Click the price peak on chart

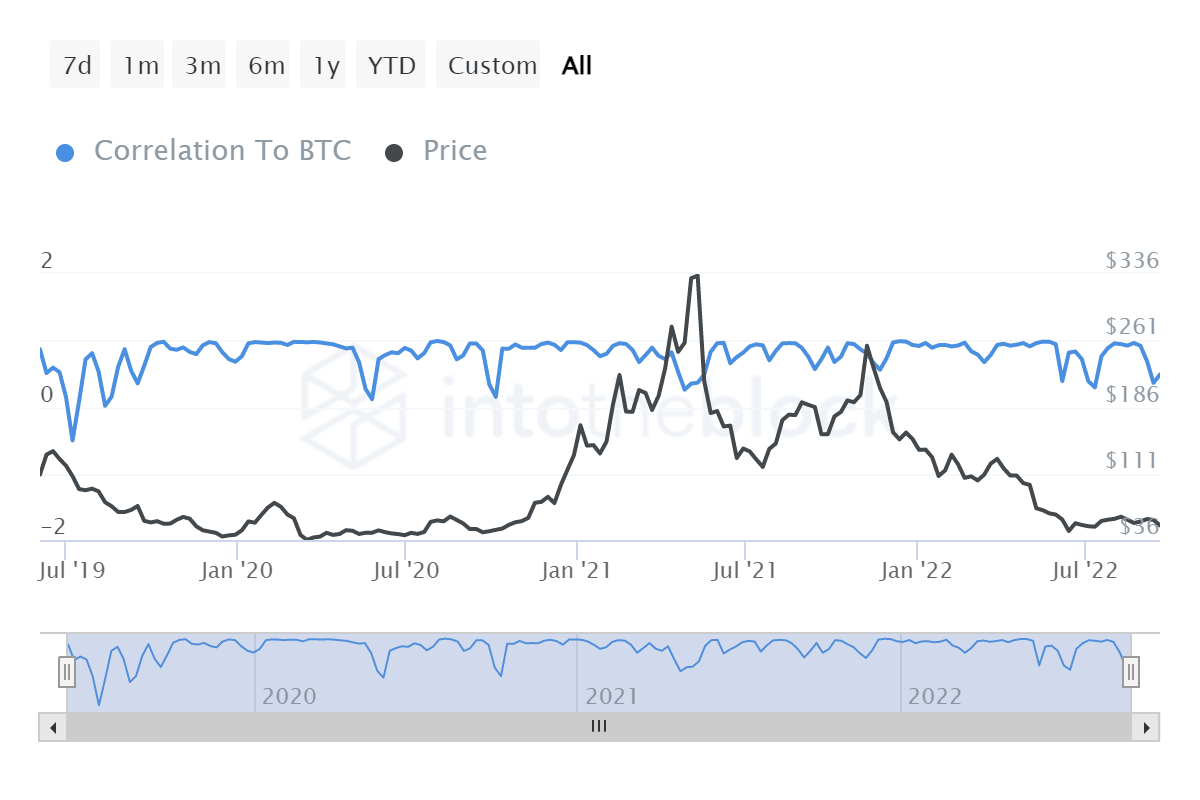(x=696, y=276)
